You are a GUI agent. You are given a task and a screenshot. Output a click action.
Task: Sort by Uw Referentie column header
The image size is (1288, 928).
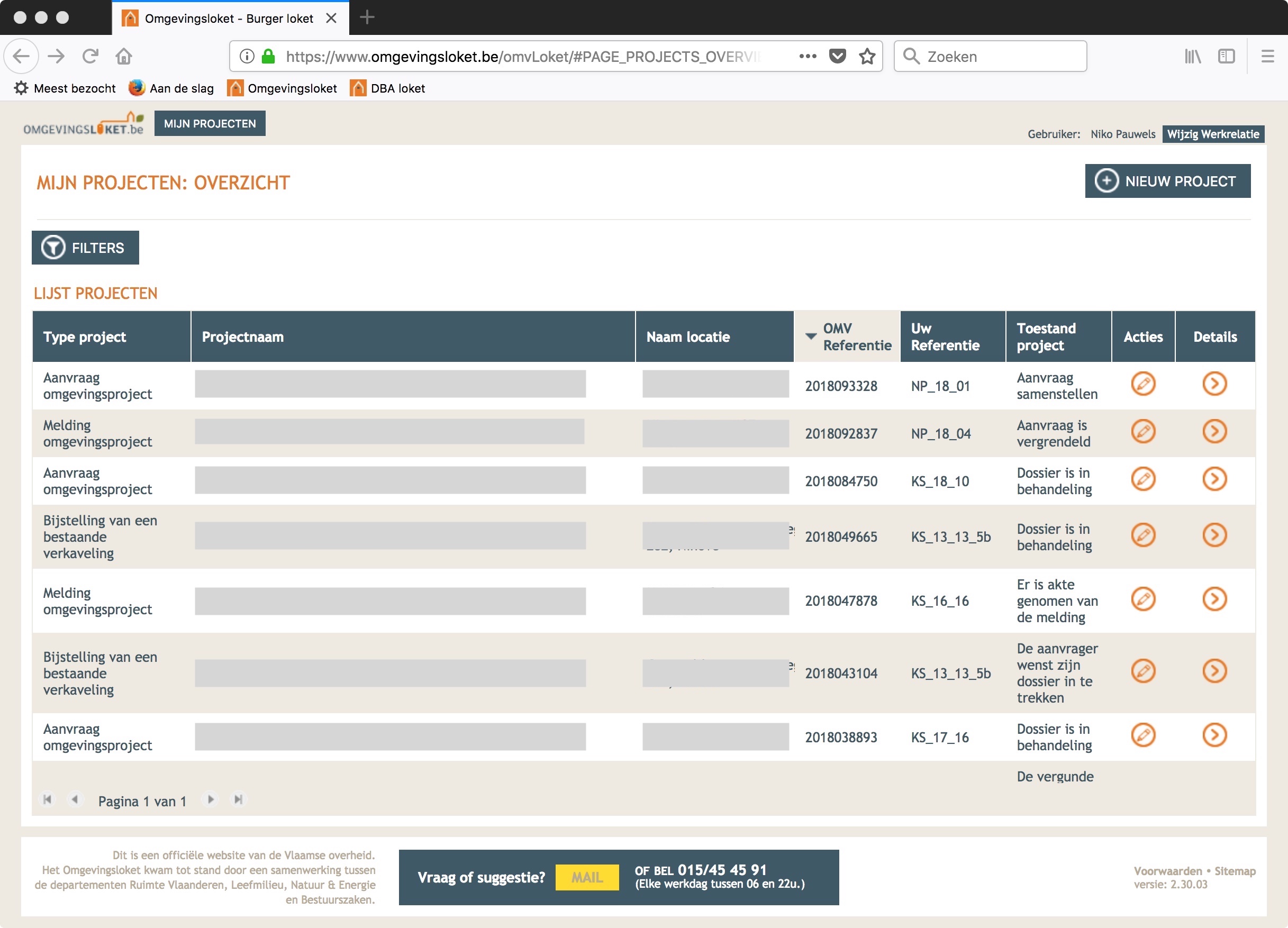pyautogui.click(x=953, y=337)
